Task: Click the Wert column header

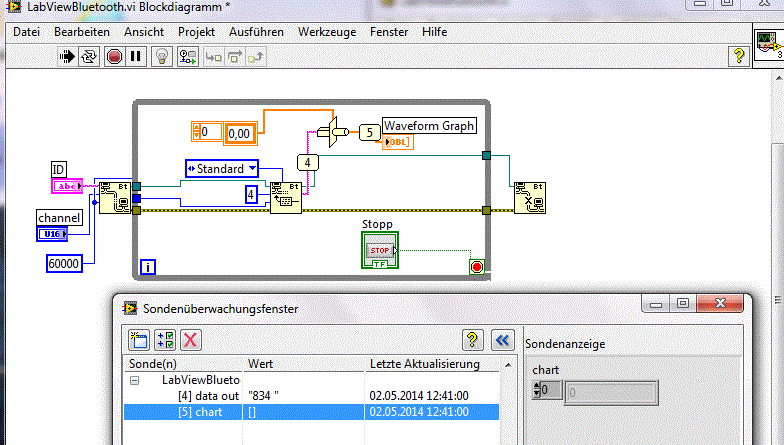Action: (304, 364)
